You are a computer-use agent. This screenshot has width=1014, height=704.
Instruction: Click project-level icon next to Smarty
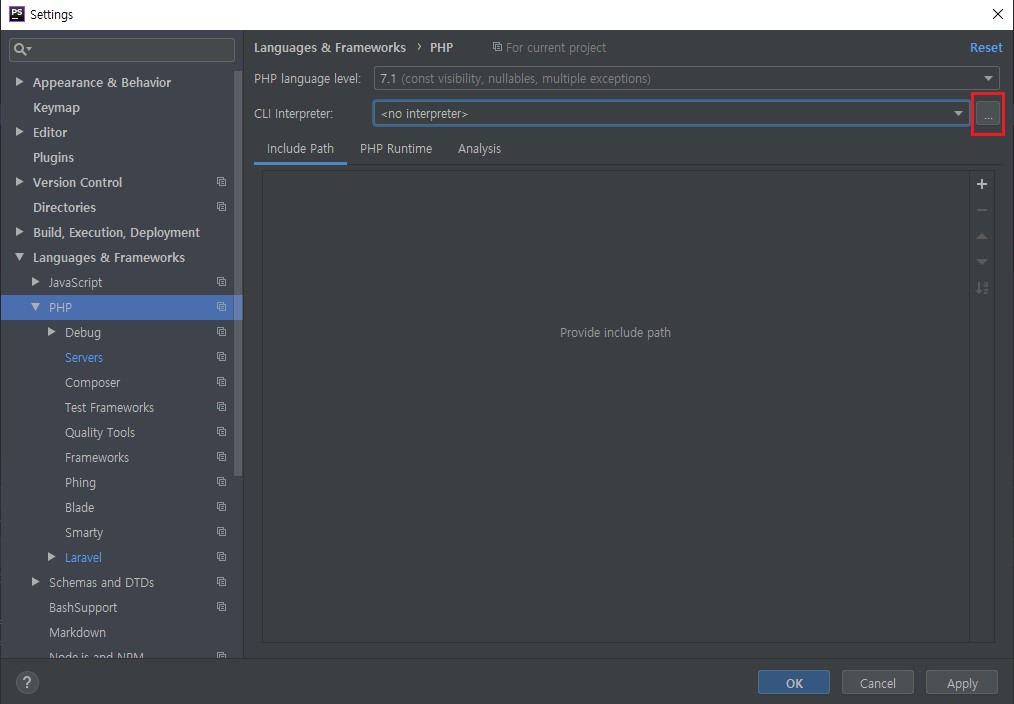click(221, 532)
